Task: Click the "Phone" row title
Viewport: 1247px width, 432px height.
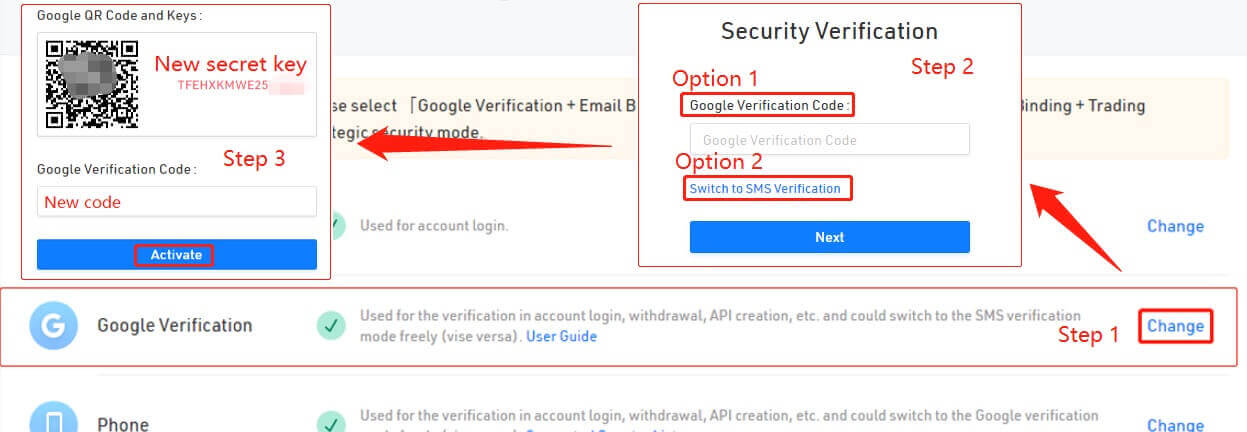Action: point(123,424)
